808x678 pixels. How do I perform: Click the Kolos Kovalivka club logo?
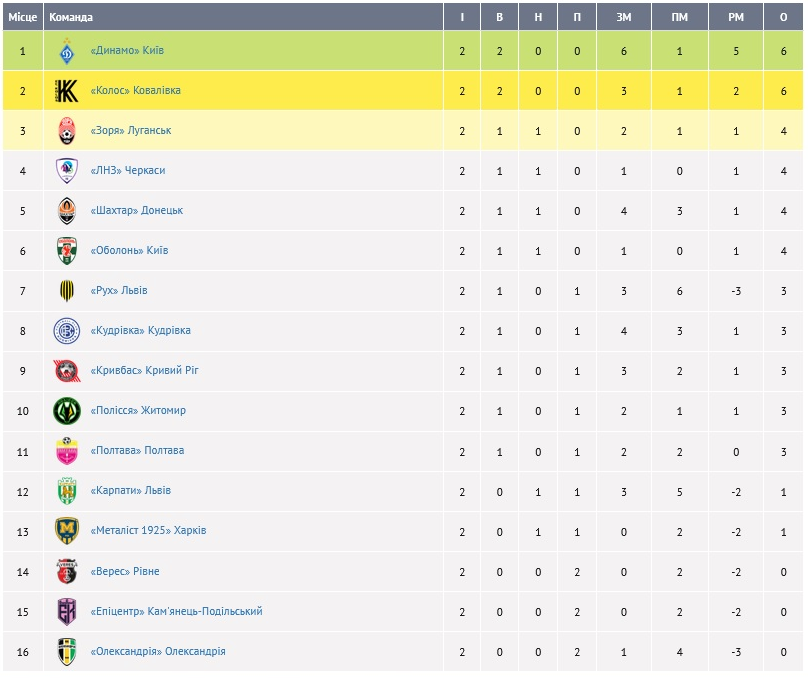(66, 91)
